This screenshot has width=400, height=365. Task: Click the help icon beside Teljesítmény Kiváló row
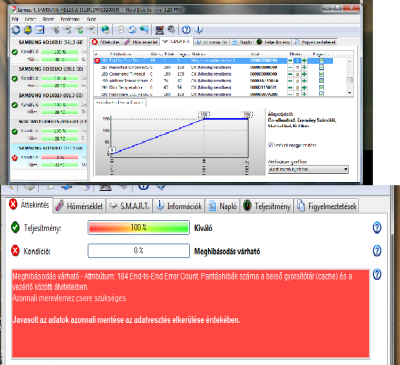pos(377,228)
